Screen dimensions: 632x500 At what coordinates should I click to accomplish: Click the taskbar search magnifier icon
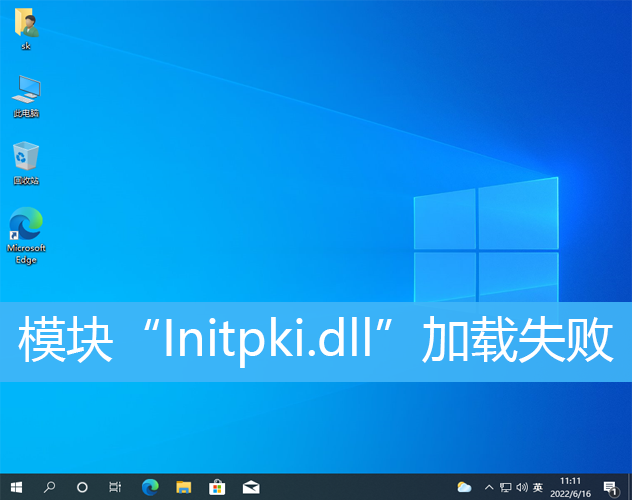49,487
